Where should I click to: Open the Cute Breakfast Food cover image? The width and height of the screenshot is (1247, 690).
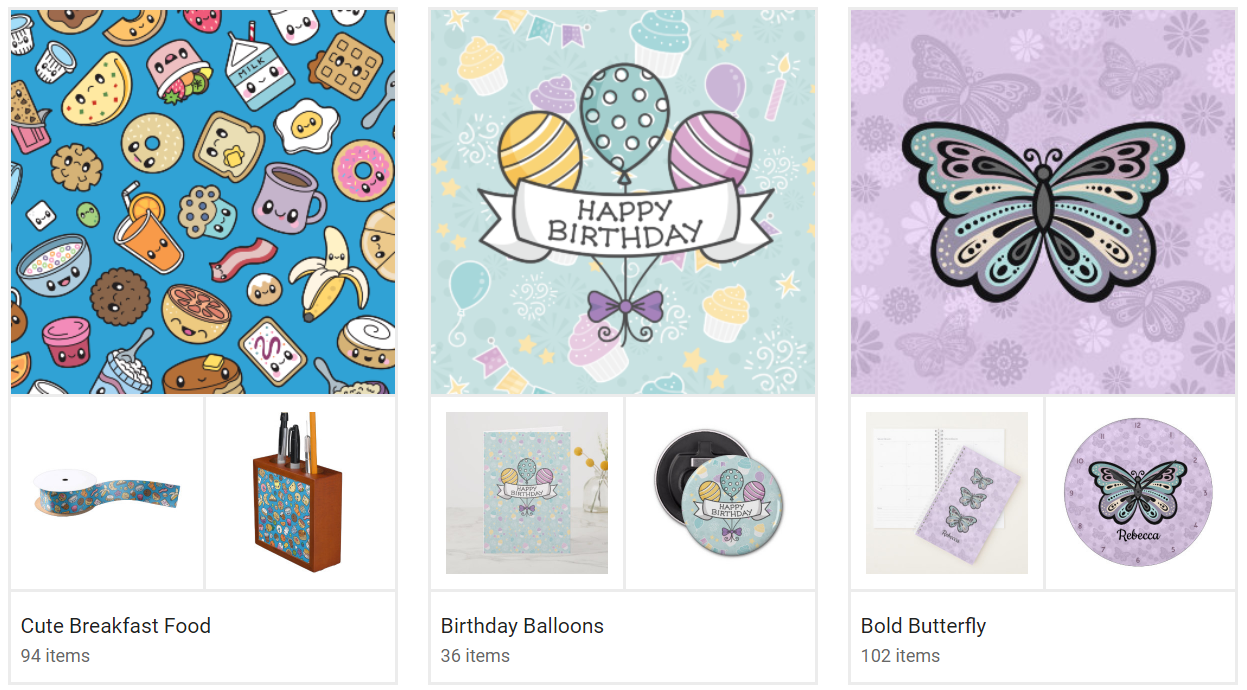(203, 203)
